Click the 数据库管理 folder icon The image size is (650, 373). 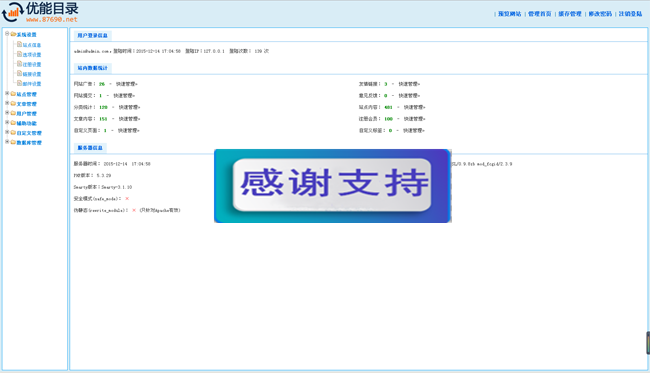13,142
